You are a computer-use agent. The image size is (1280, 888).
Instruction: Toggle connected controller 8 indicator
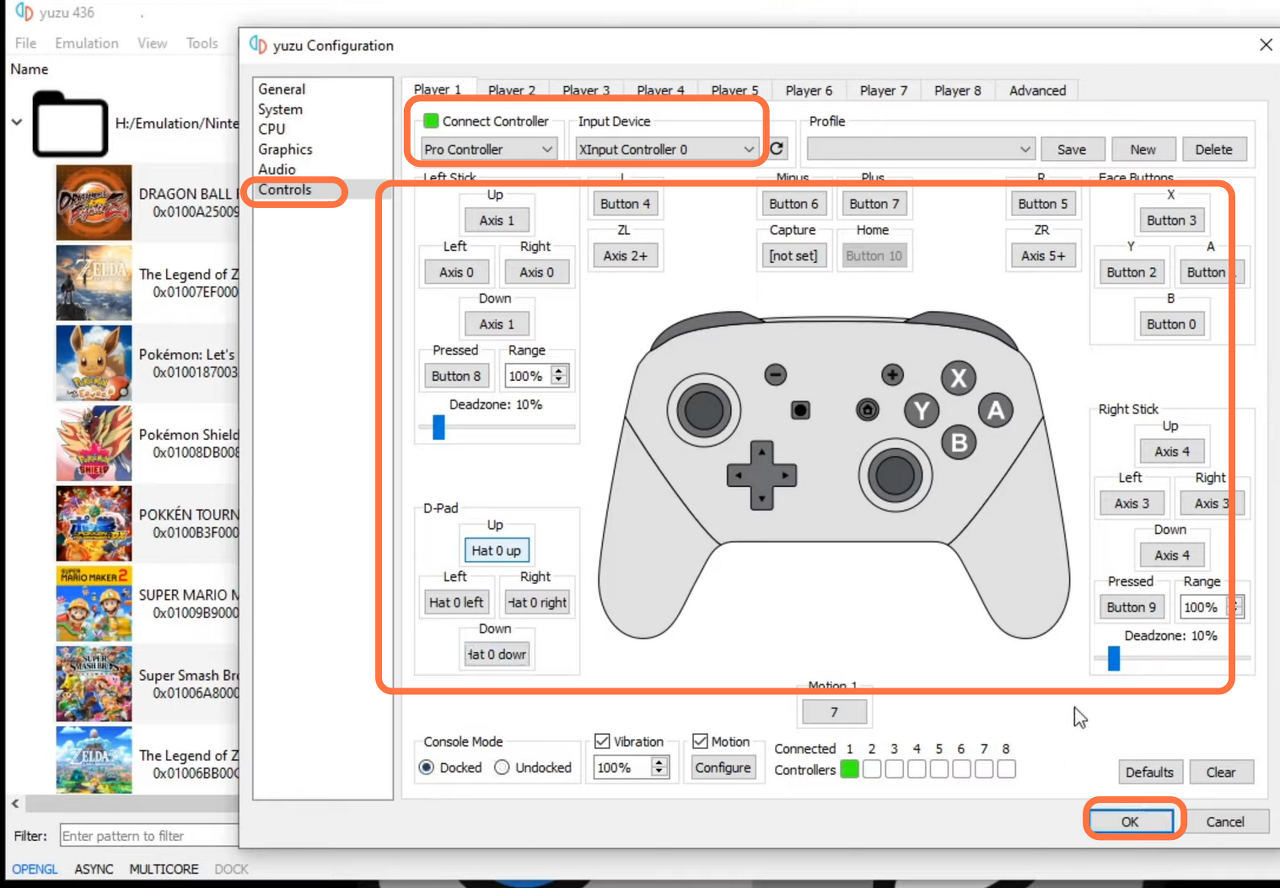(1006, 769)
